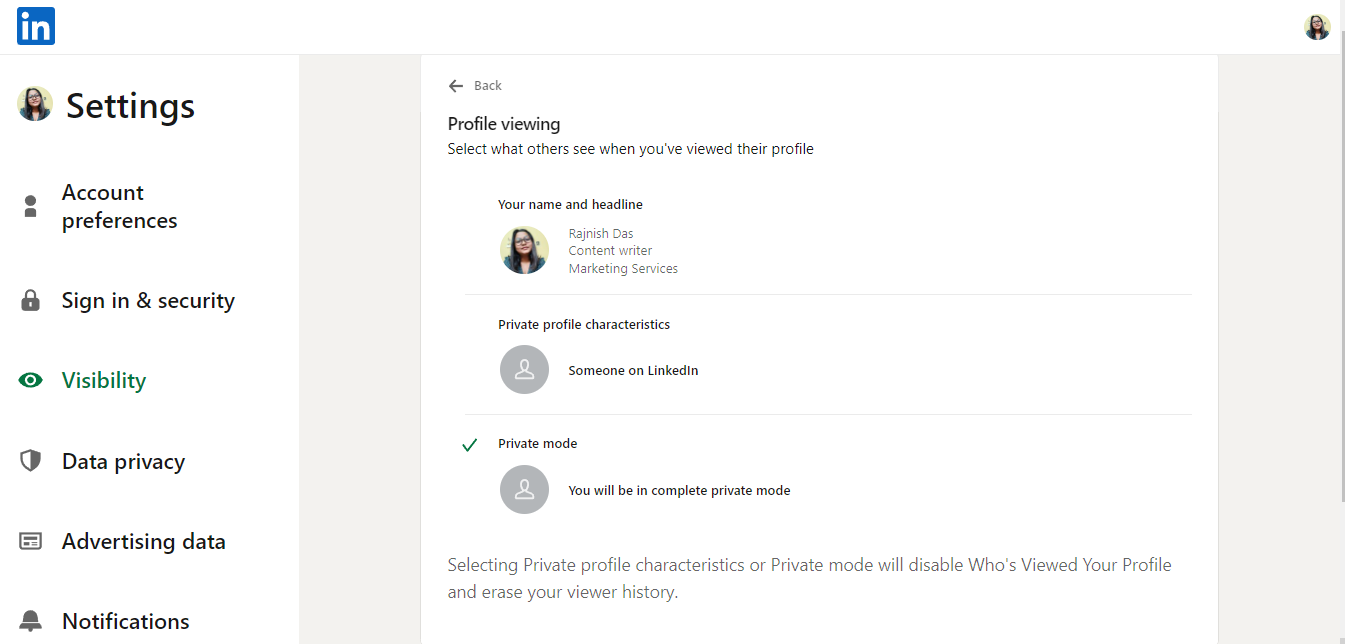Click the Back arrow icon
Screen dimensions: 1345x644
tap(456, 85)
